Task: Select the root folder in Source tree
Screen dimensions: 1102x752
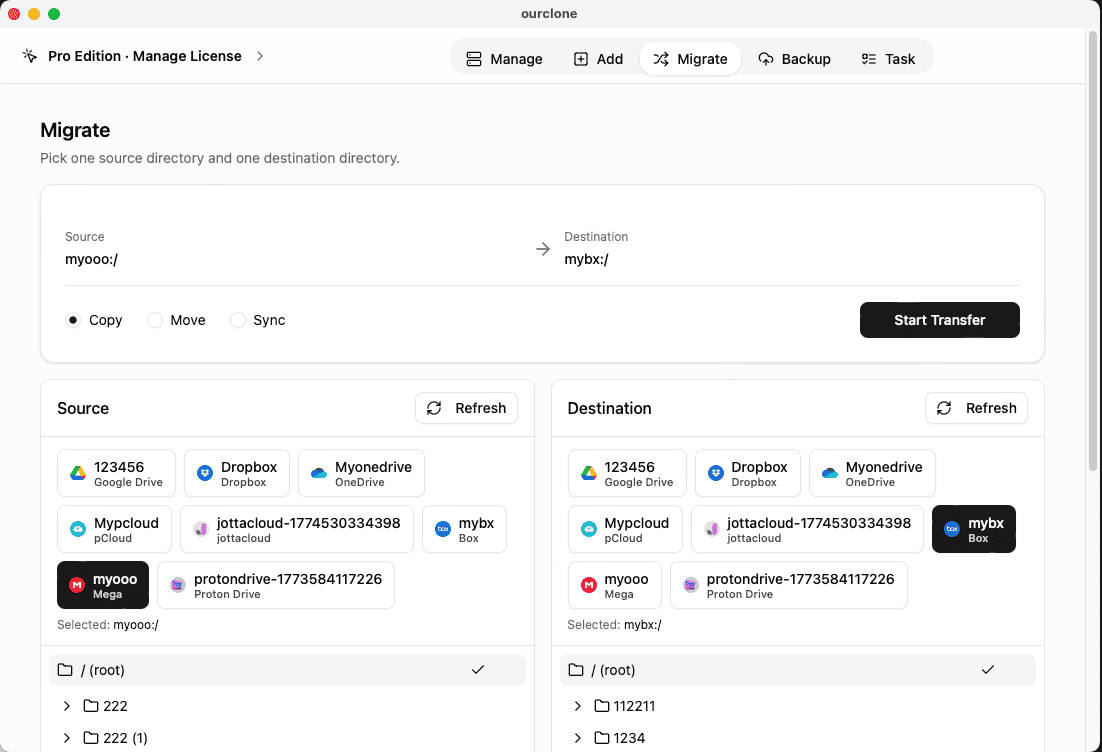Action: [287, 670]
